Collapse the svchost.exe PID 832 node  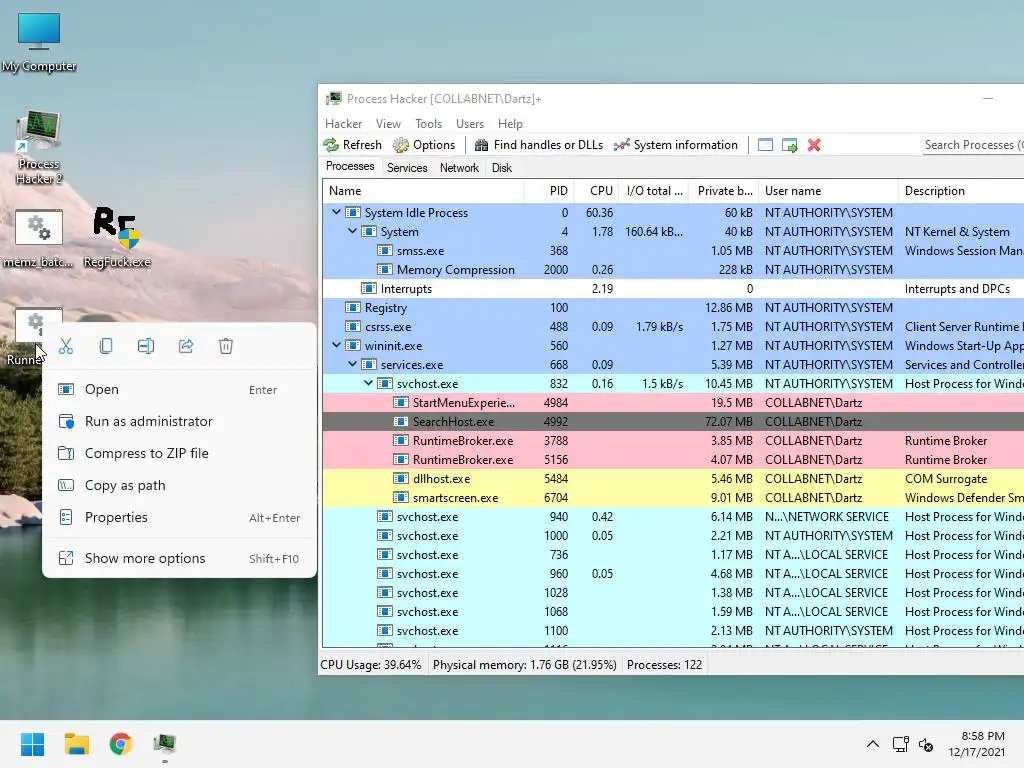368,383
